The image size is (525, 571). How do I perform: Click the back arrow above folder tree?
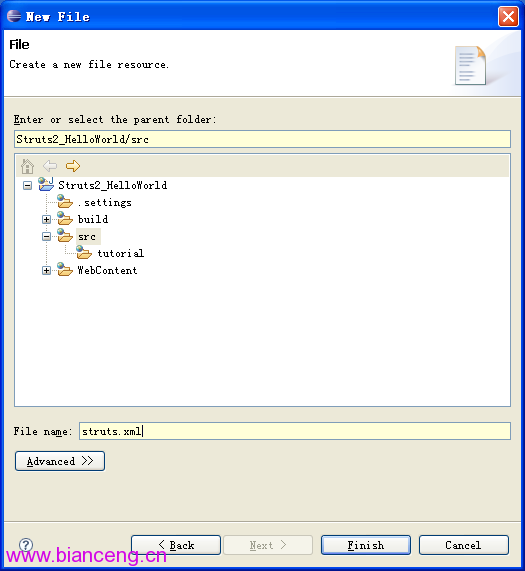[50, 166]
